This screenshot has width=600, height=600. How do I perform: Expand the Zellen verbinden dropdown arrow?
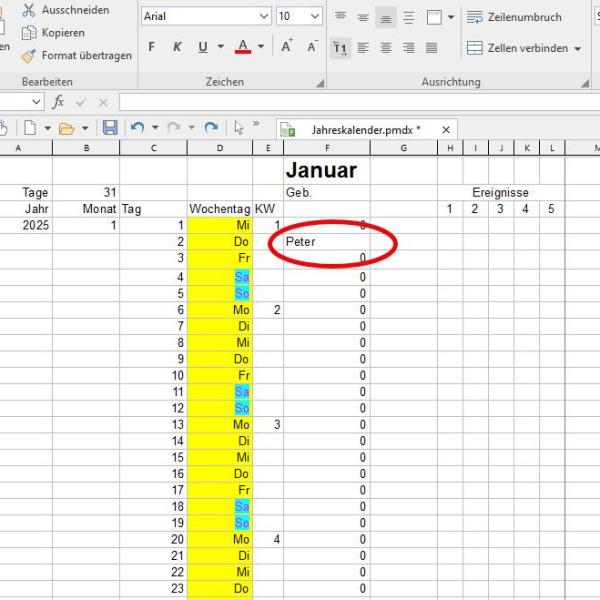tap(577, 48)
